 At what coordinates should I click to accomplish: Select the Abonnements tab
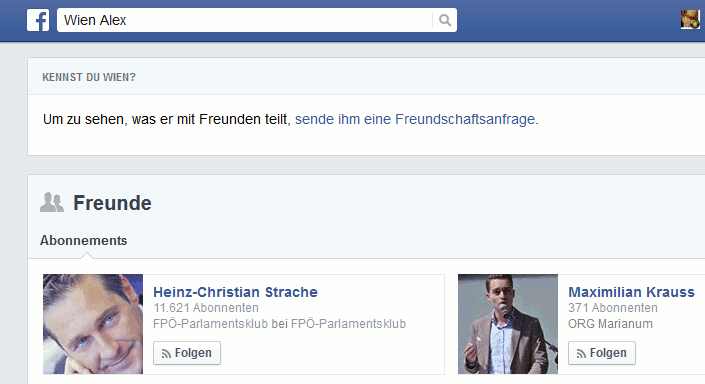point(84,241)
